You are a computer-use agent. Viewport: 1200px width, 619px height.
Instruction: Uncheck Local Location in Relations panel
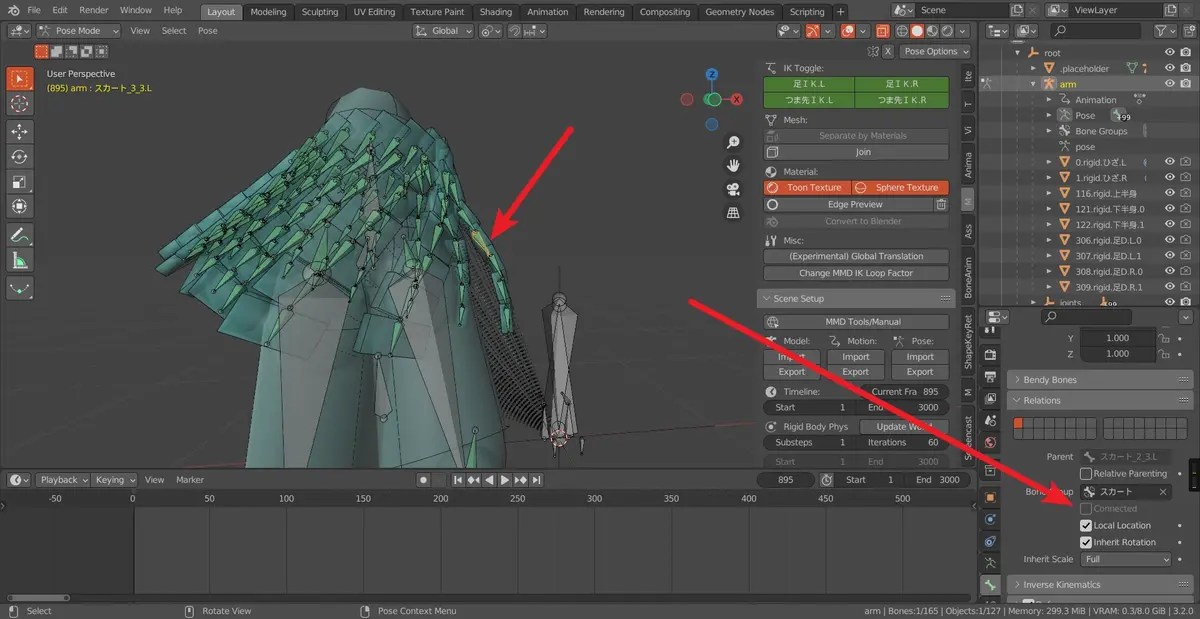(x=1085, y=525)
